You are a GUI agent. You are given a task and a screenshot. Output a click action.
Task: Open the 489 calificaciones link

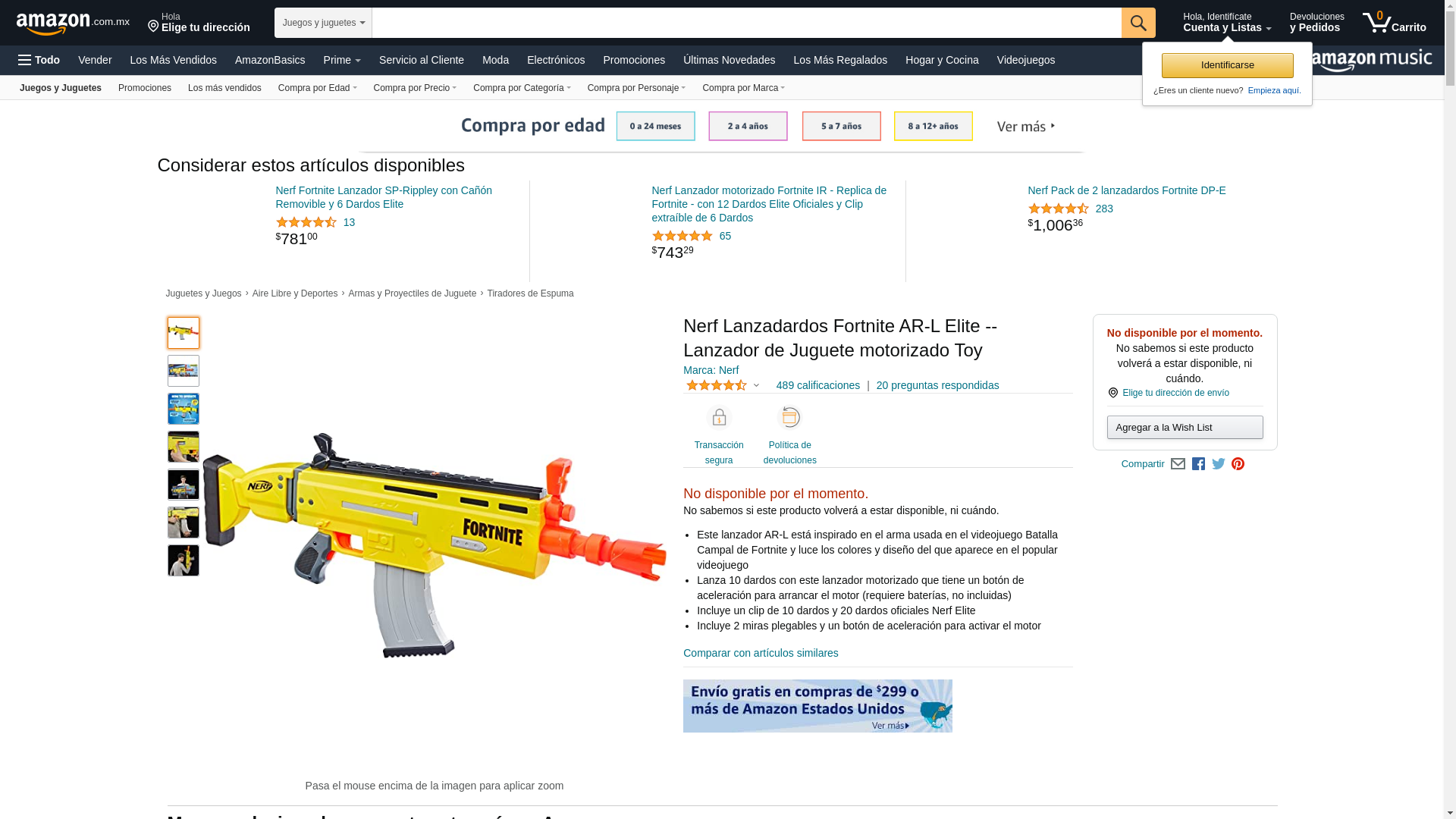point(817,385)
